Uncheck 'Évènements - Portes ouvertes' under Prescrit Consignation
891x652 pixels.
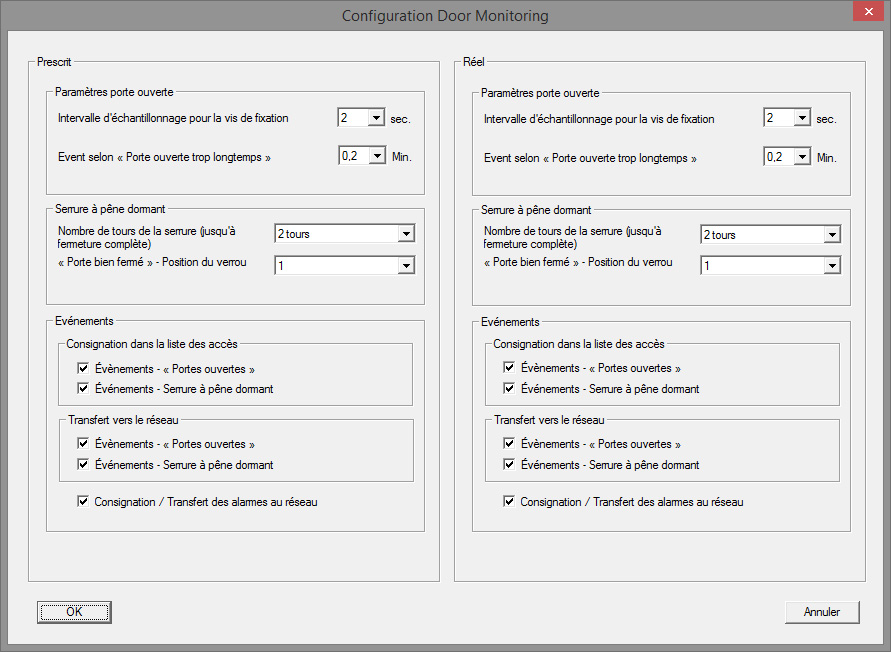coord(83,367)
